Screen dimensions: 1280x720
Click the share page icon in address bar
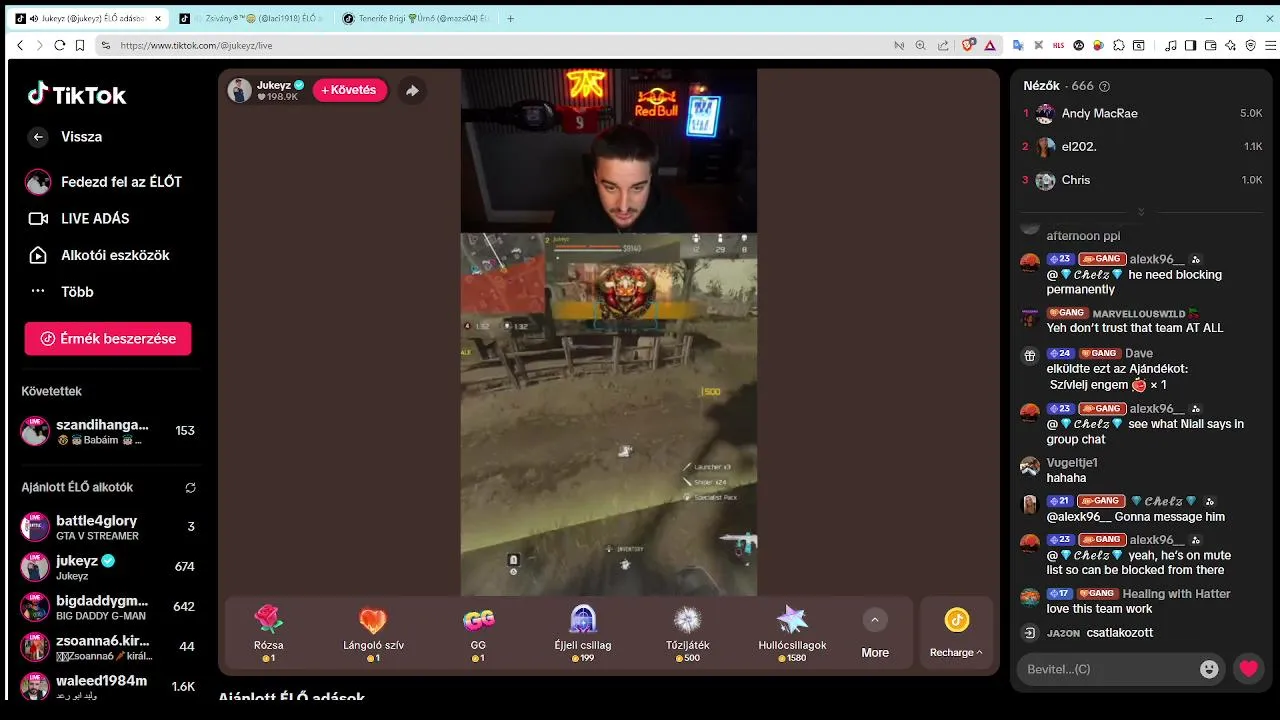943,45
